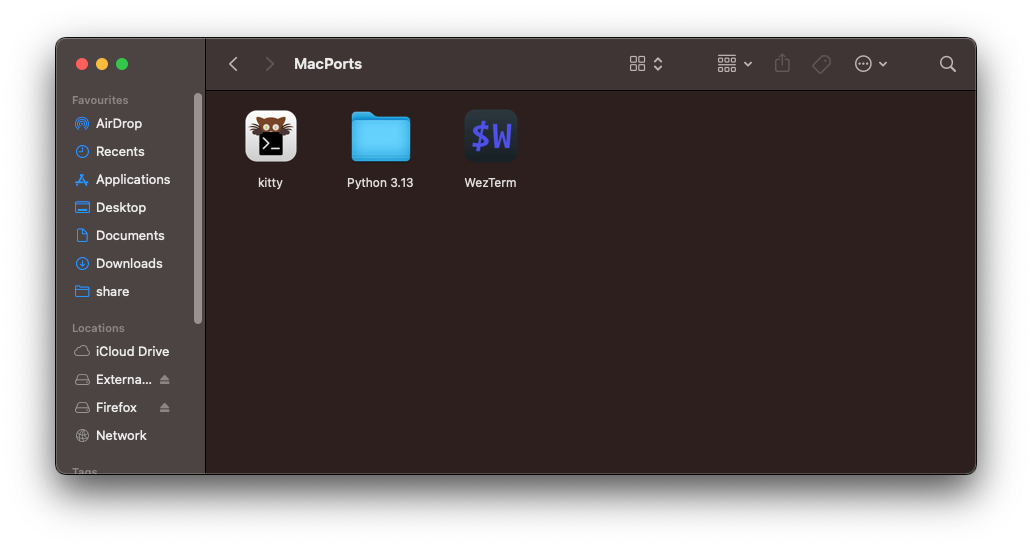Open iCloud Drive in Locations
Viewport: 1032px width, 548px height.
(132, 352)
